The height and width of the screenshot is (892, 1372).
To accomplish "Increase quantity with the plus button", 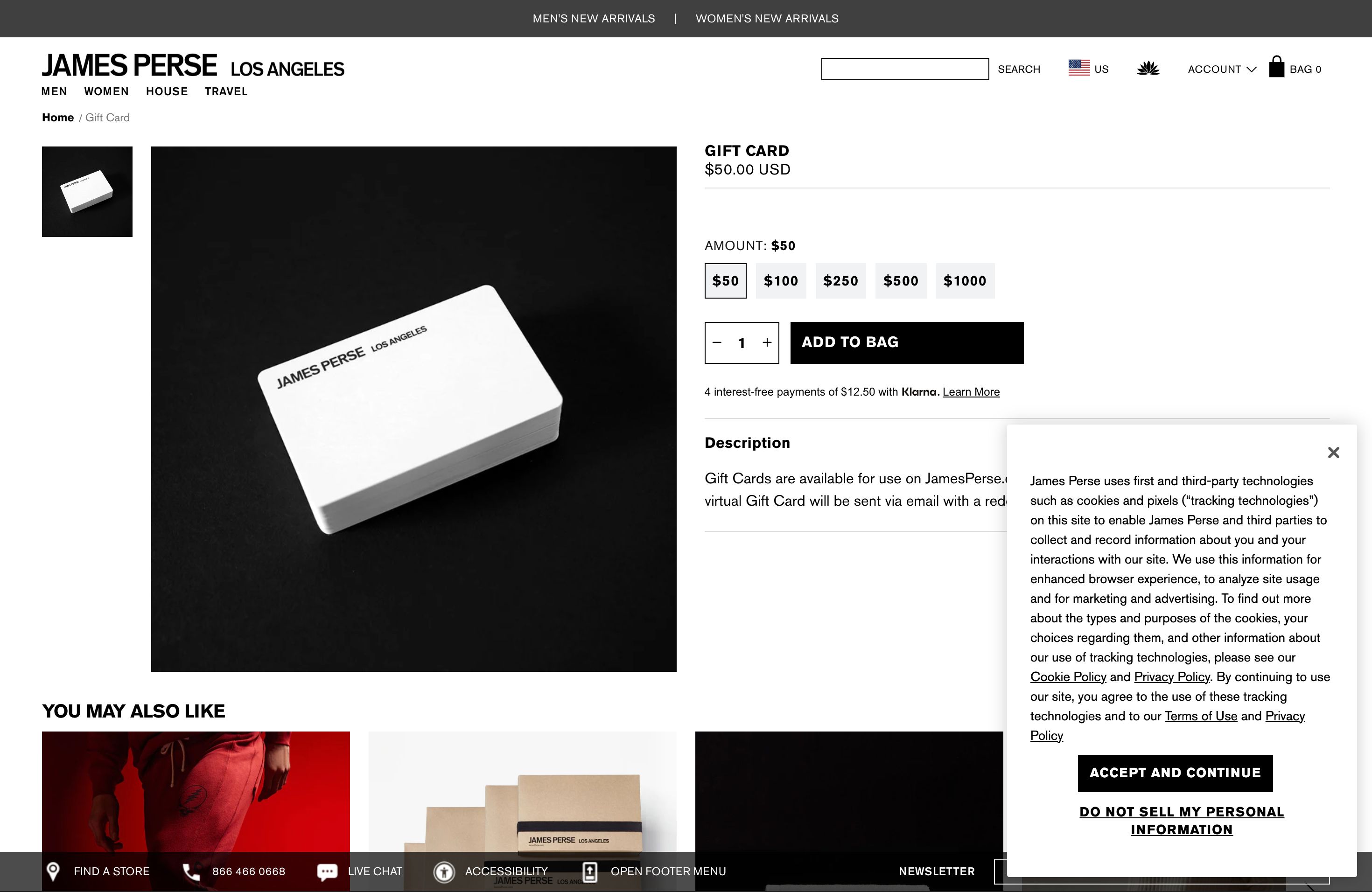I will [767, 343].
